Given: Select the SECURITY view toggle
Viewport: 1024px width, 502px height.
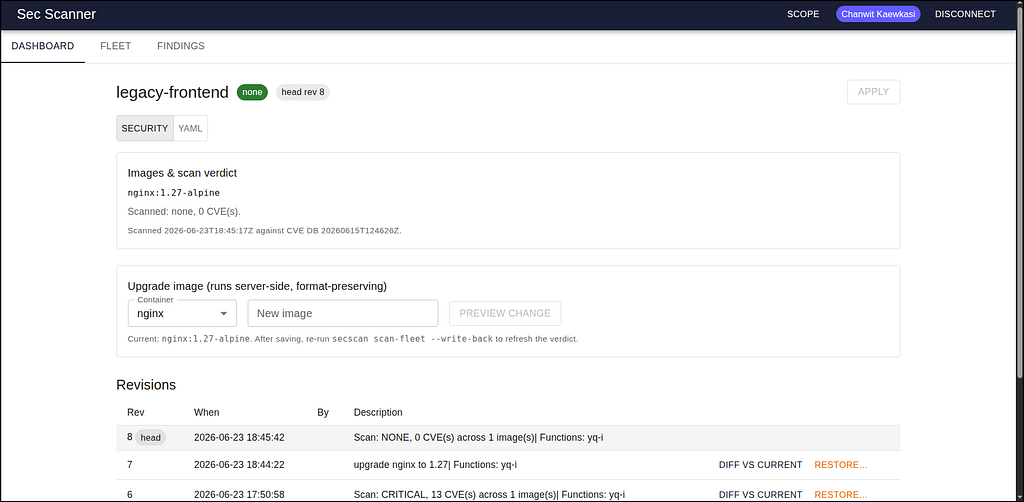Looking at the screenshot, I should pyautogui.click(x=145, y=129).
